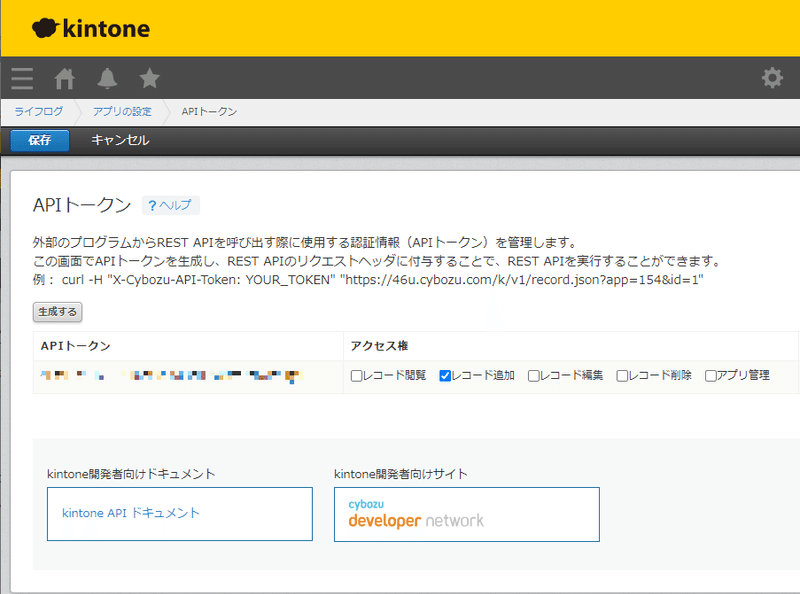Image resolution: width=800 pixels, height=594 pixels.
Task: Open the hamburger menu
Action: coord(22,79)
